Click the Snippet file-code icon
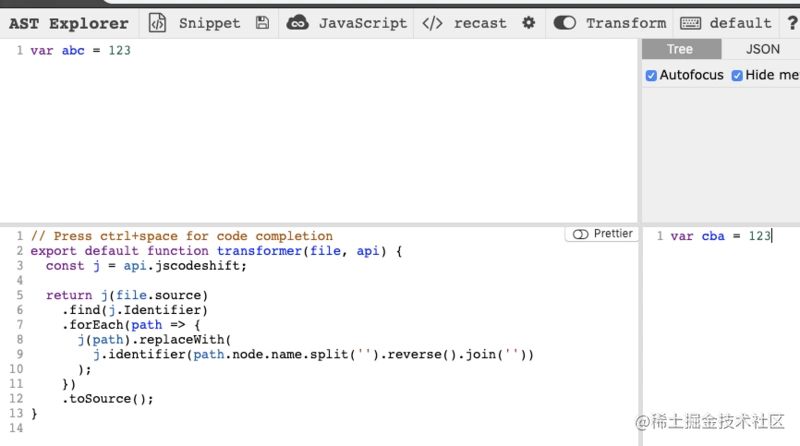The height and width of the screenshot is (446, 800). [x=157, y=23]
